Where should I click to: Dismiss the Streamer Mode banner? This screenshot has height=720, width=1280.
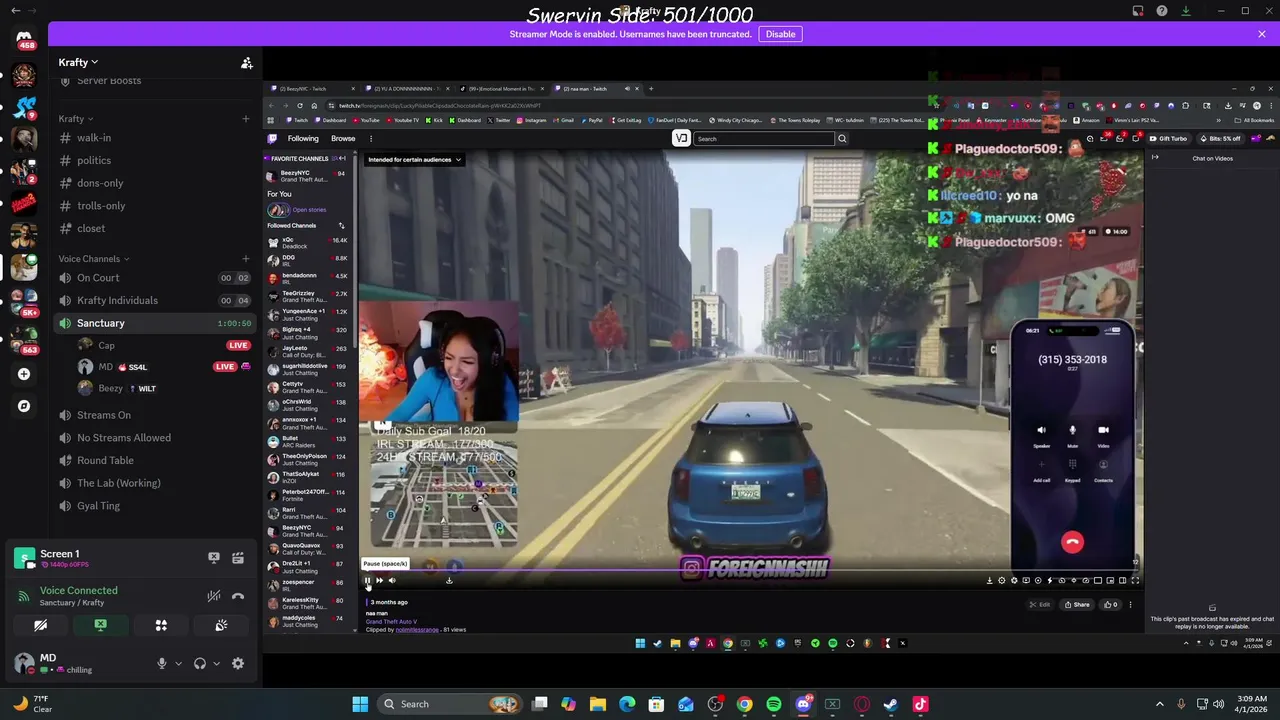pos(1261,34)
